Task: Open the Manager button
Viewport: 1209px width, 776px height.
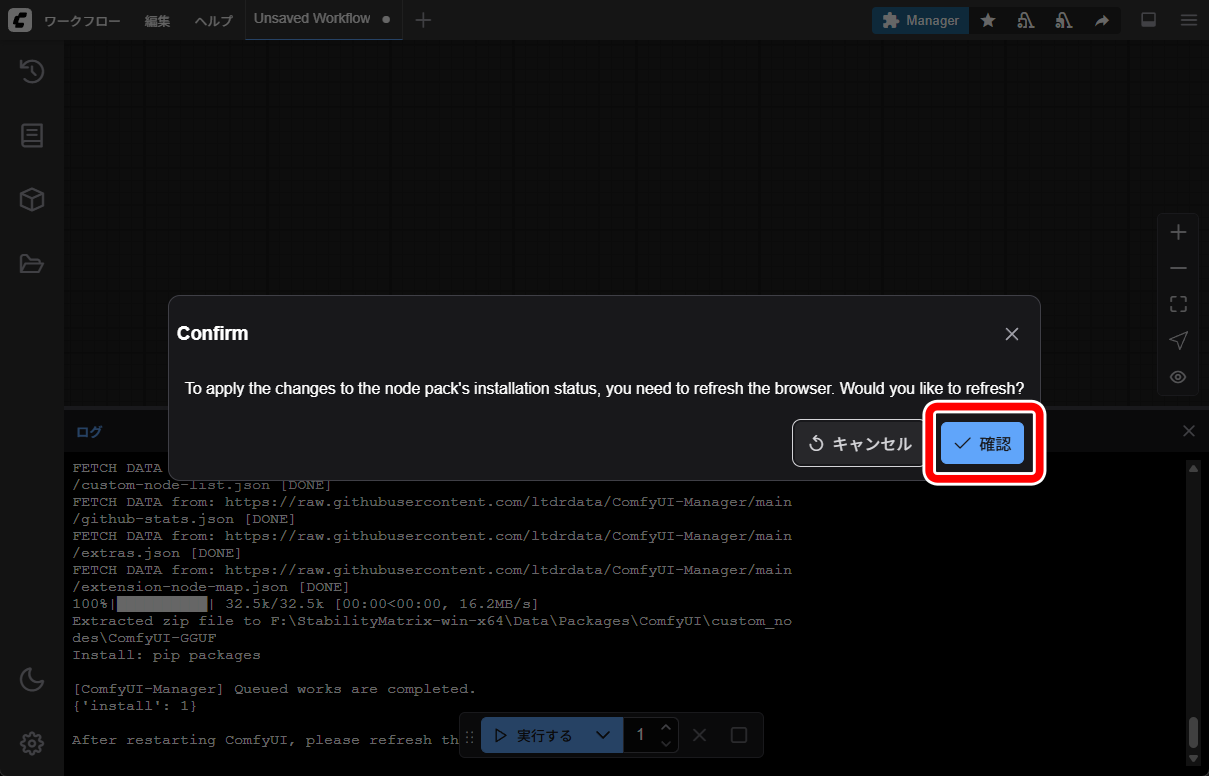Action: pyautogui.click(x=920, y=20)
